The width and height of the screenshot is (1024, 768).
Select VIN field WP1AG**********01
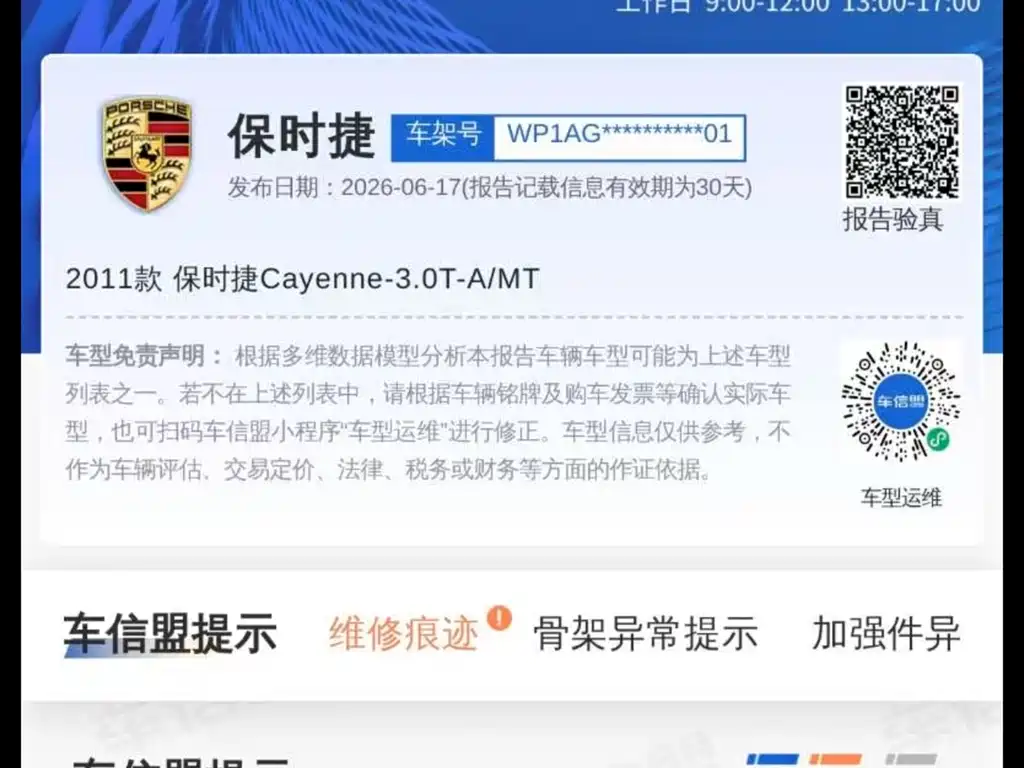(619, 137)
